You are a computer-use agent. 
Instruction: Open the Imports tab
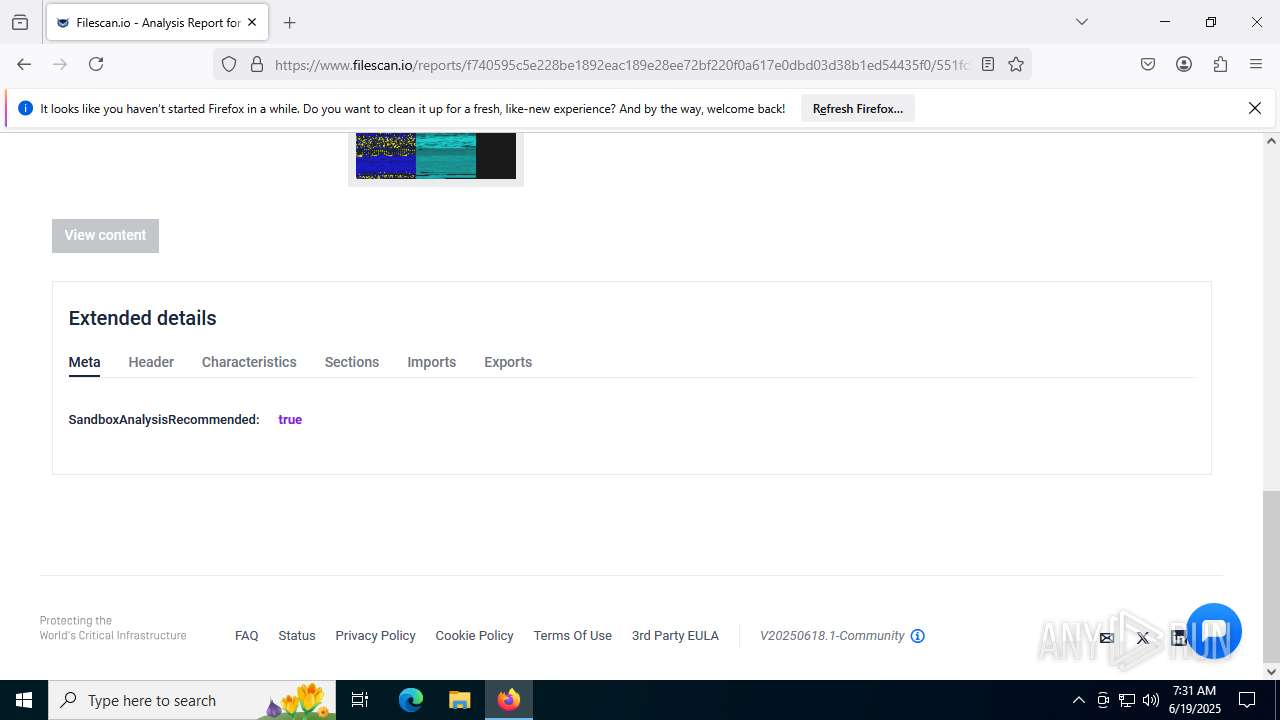click(431, 362)
